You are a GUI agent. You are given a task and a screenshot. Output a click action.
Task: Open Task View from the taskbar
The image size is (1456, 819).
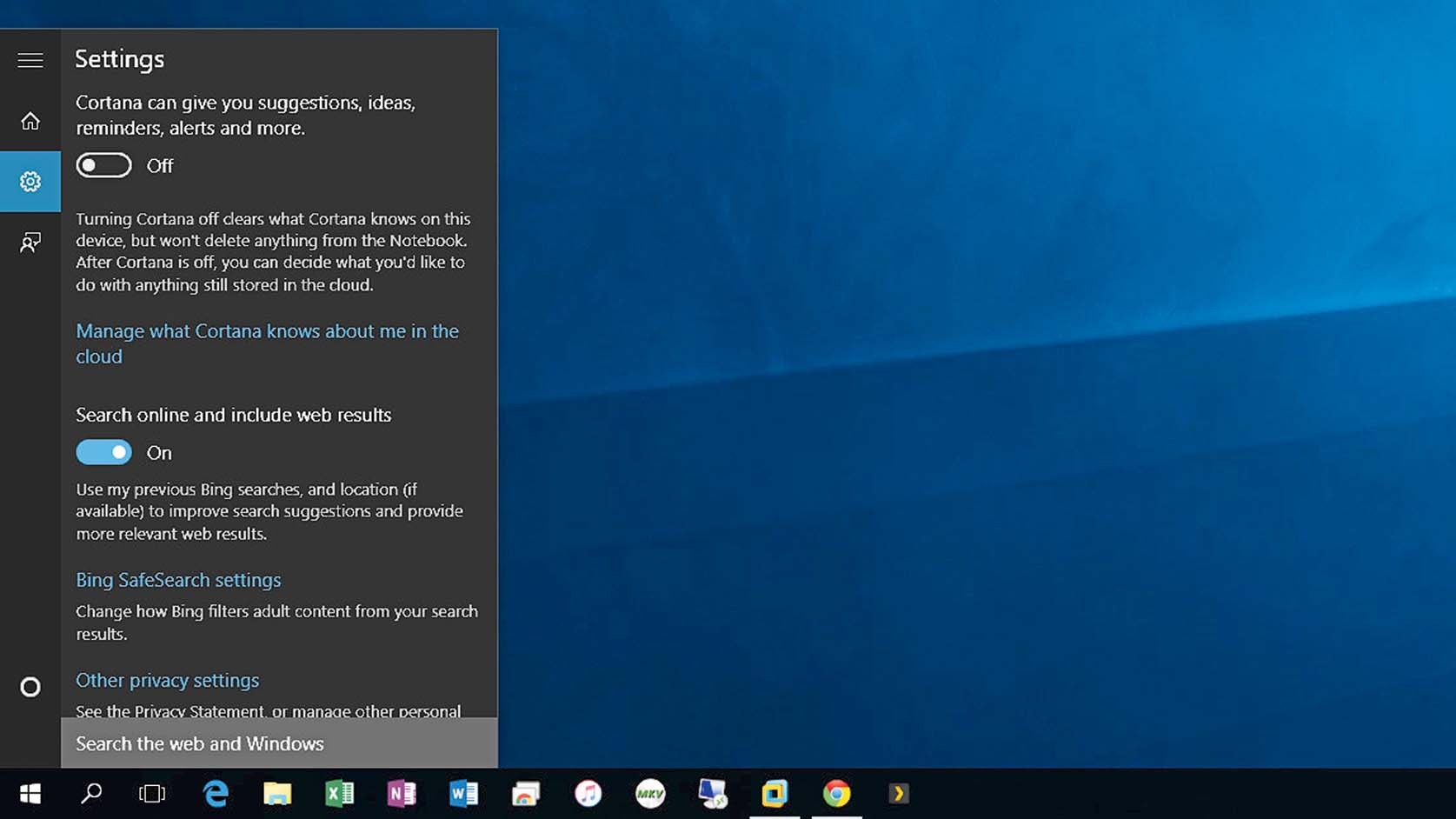[152, 794]
